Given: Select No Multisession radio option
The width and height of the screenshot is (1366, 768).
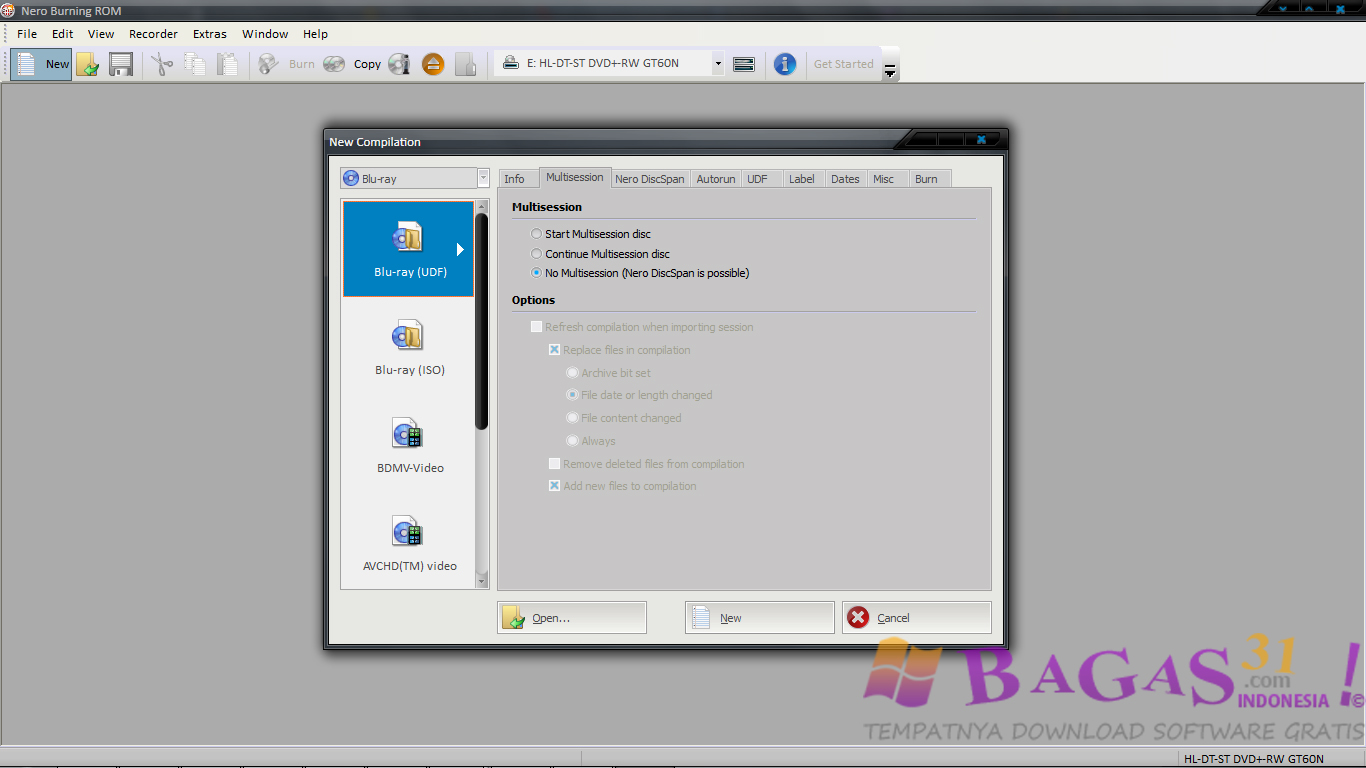Looking at the screenshot, I should (537, 273).
